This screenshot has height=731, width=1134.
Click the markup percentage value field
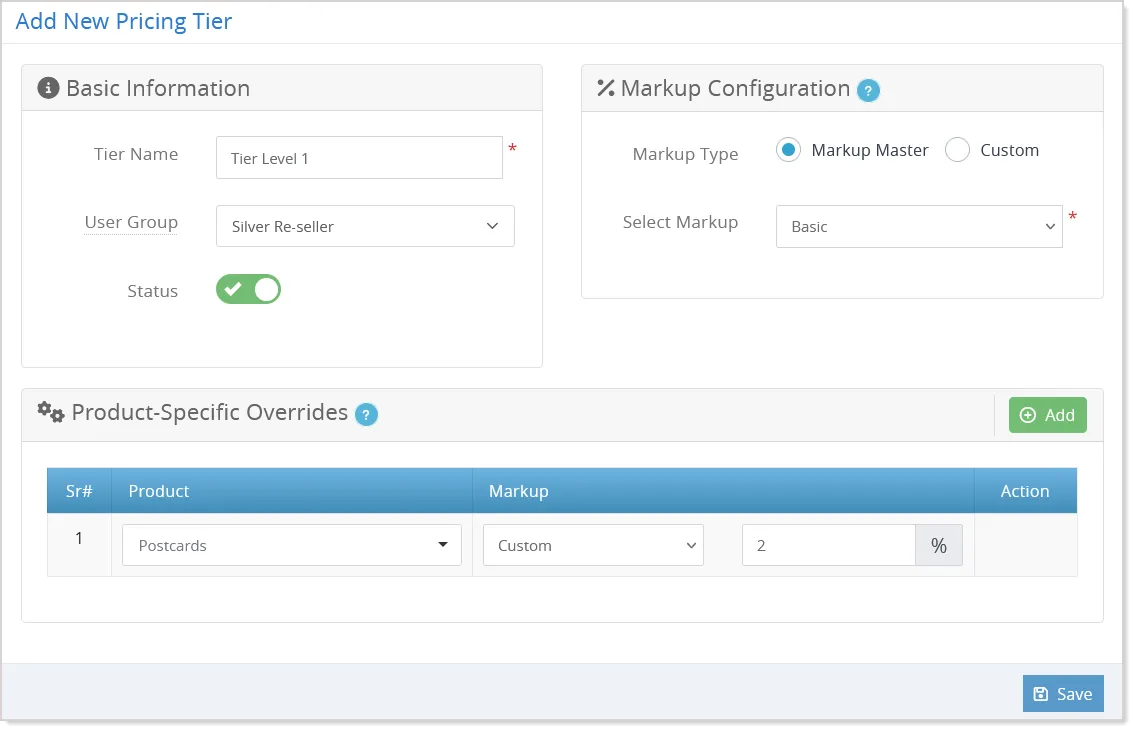(829, 545)
